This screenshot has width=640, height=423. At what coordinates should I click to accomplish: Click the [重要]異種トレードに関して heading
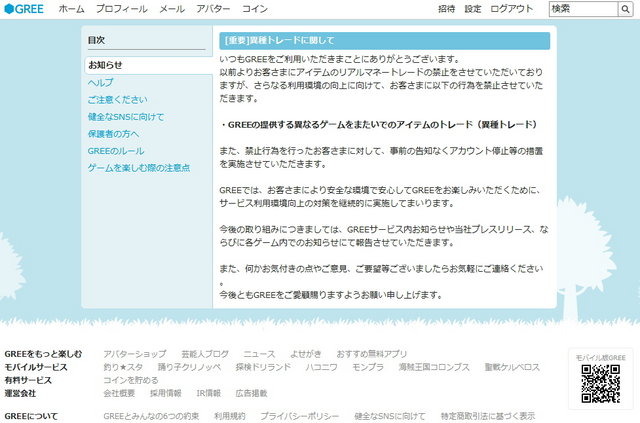(384, 41)
